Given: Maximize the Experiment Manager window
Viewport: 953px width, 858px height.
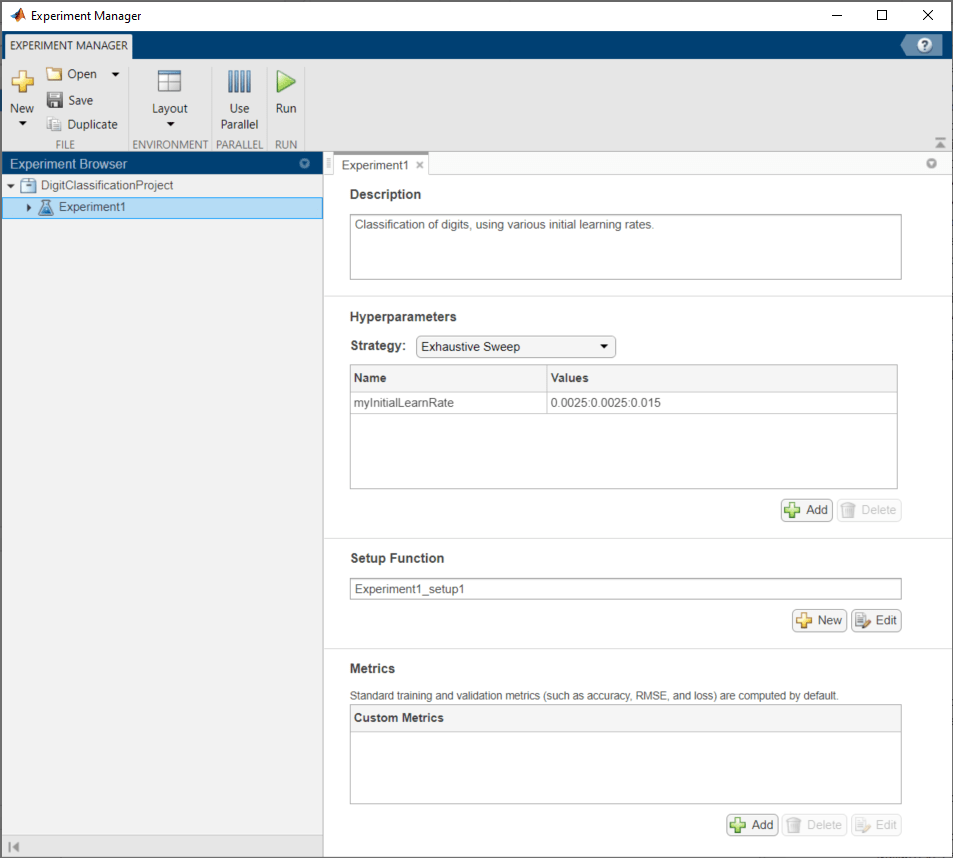Looking at the screenshot, I should (x=882, y=15).
